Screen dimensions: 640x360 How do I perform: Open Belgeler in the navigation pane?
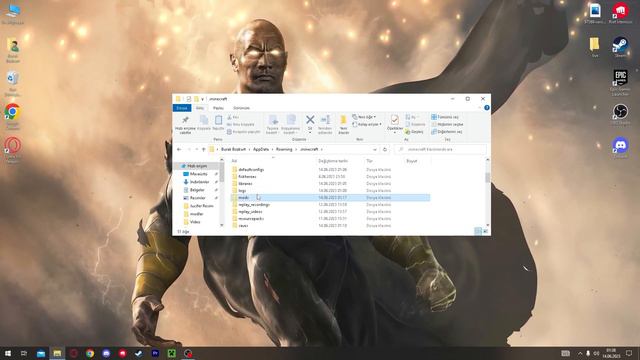[x=197, y=190]
